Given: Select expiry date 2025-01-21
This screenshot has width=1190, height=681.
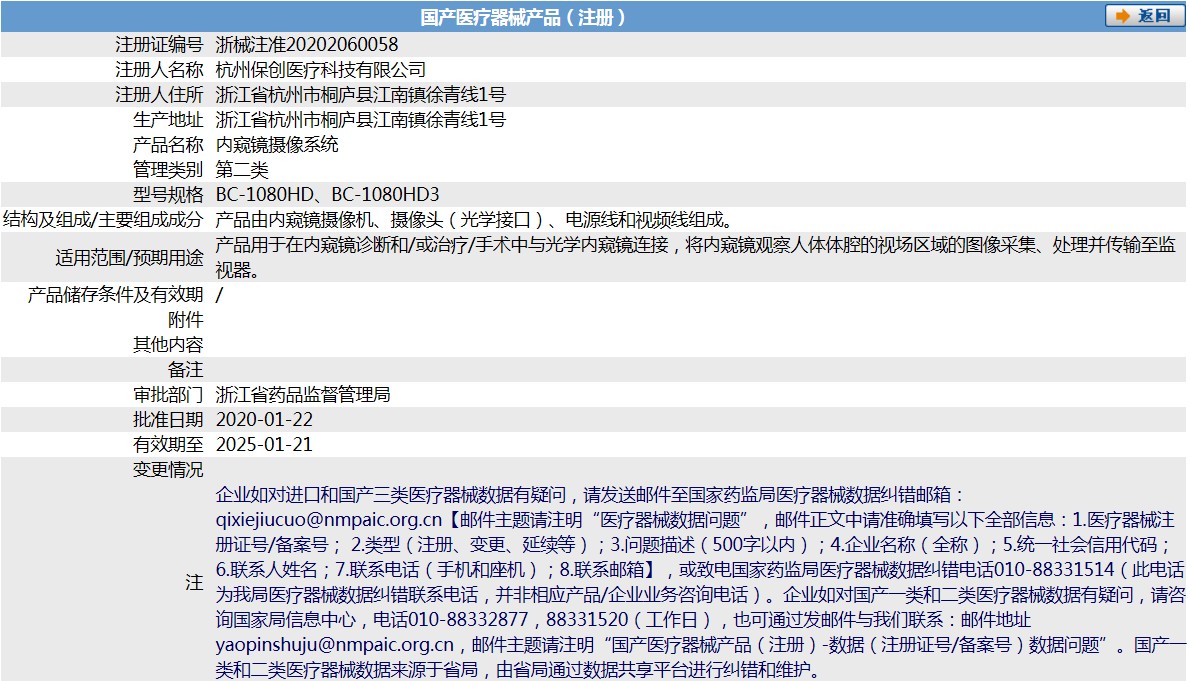Looking at the screenshot, I should (x=264, y=446).
